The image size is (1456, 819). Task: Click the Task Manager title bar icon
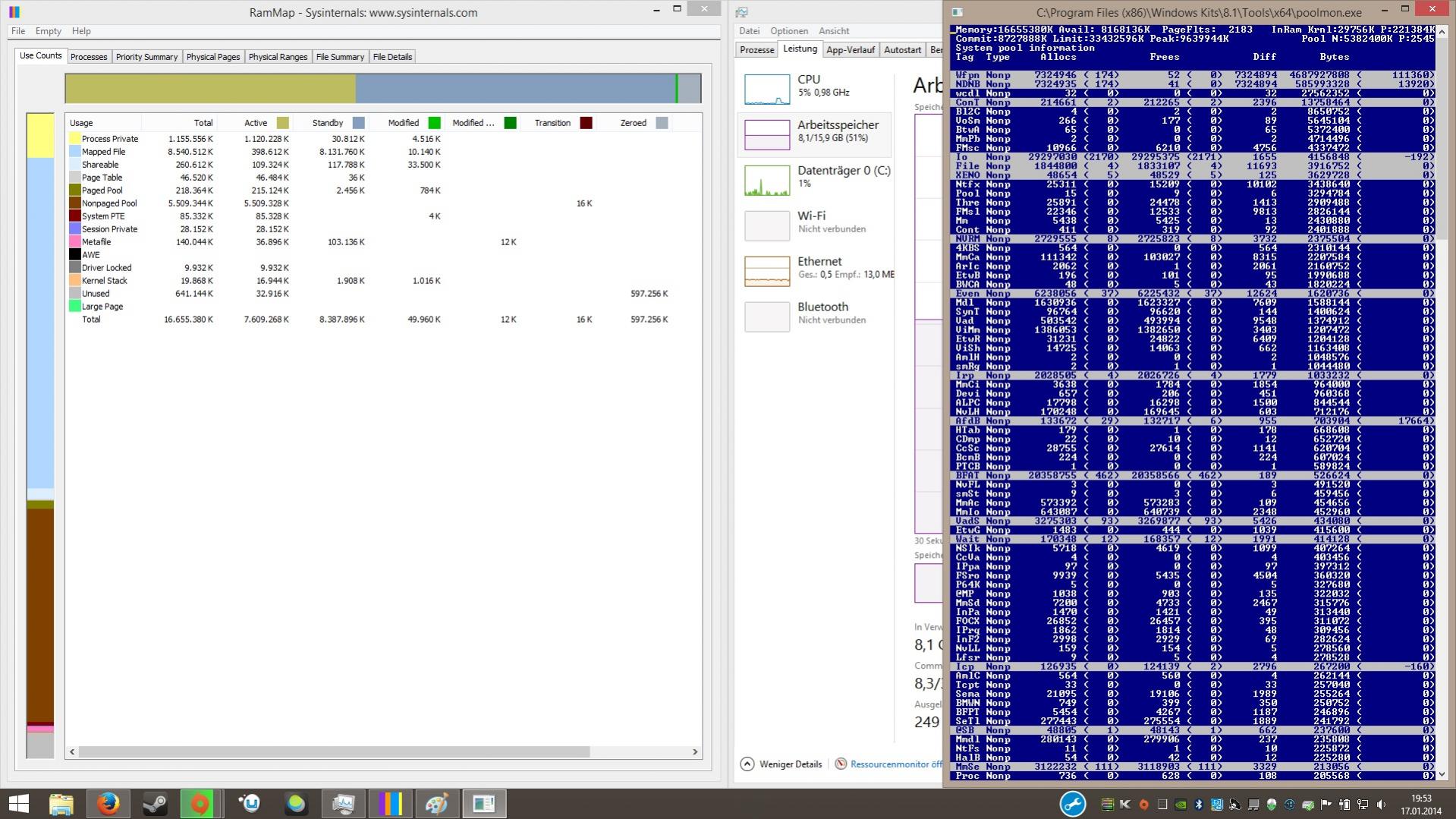[x=741, y=12]
